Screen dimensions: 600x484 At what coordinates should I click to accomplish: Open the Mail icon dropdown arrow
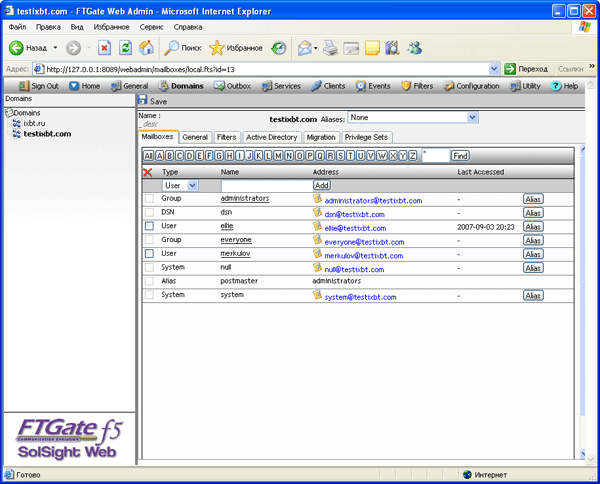316,48
